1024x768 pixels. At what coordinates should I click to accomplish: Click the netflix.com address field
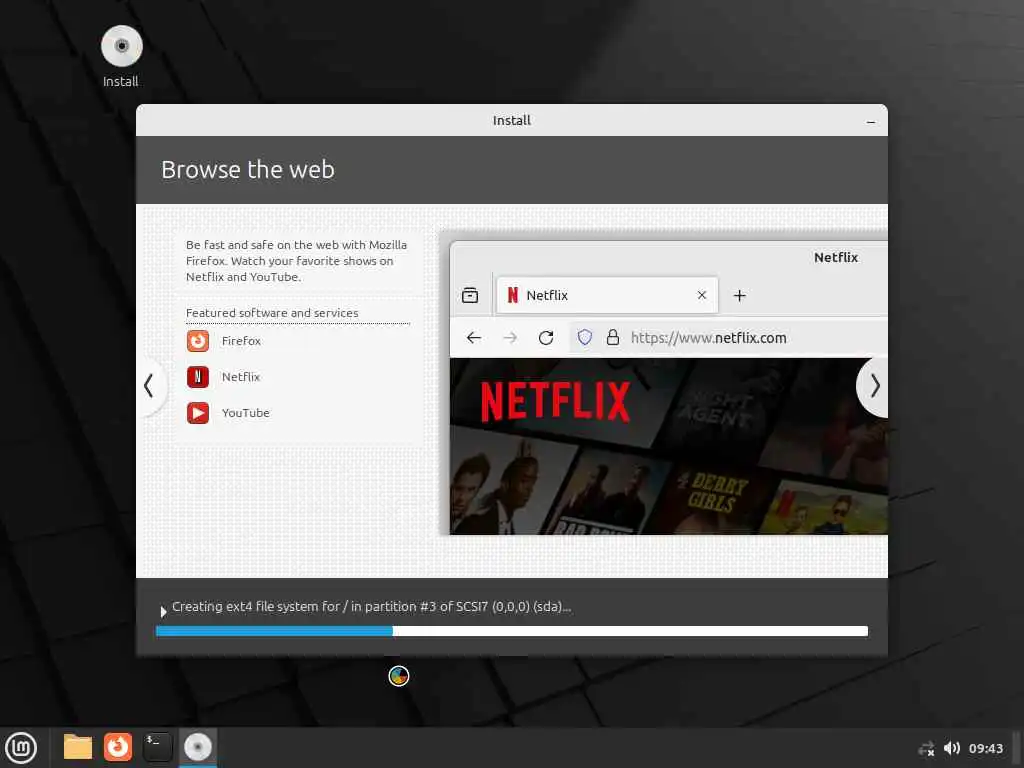[x=728, y=338]
